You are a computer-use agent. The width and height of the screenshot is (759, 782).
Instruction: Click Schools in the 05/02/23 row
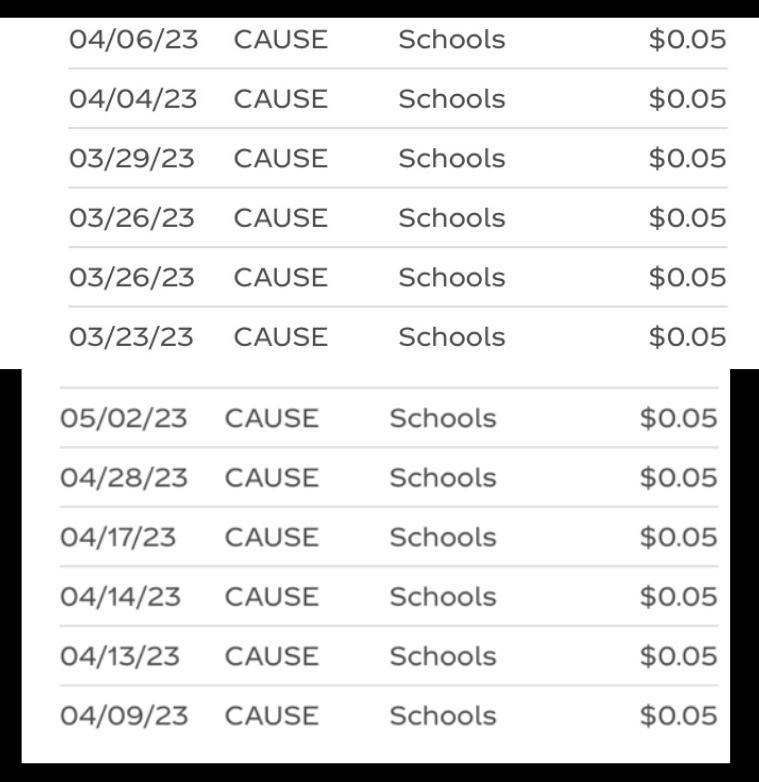pyautogui.click(x=442, y=418)
